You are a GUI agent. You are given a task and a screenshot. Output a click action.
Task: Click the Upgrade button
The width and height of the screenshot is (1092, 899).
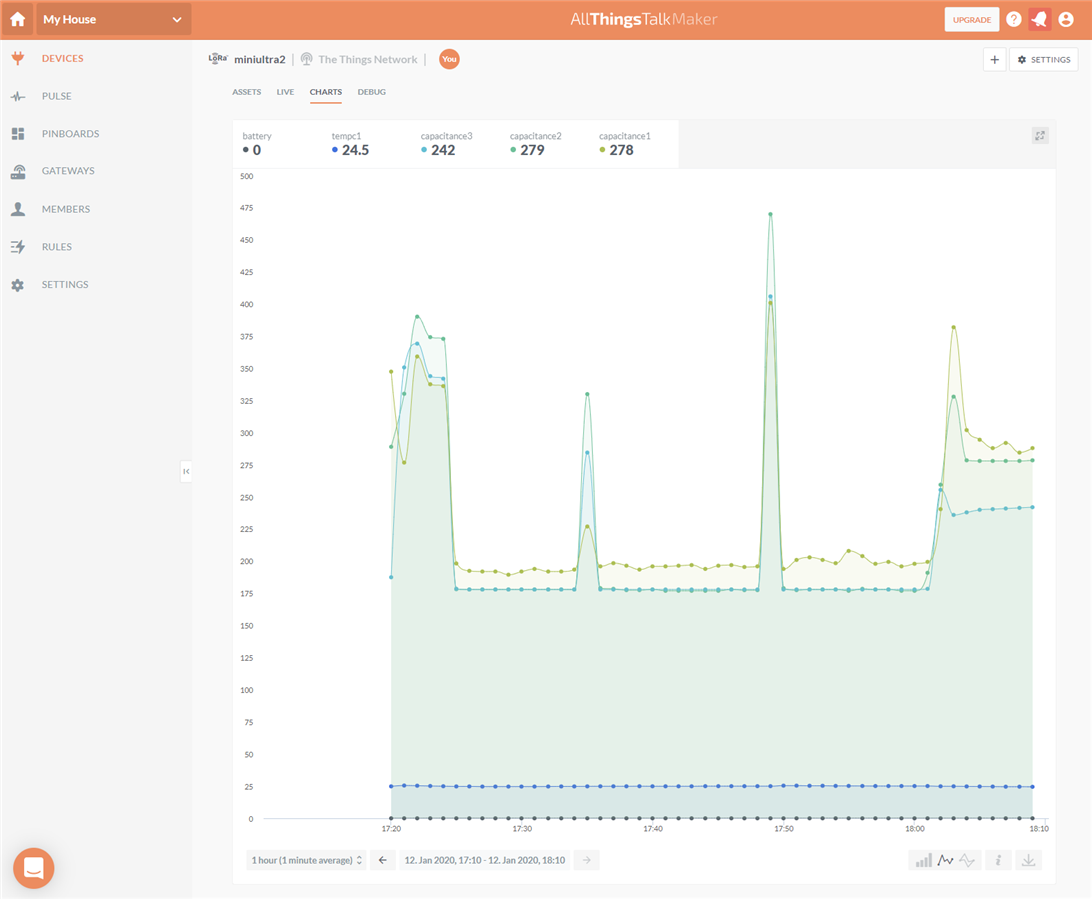click(971, 19)
